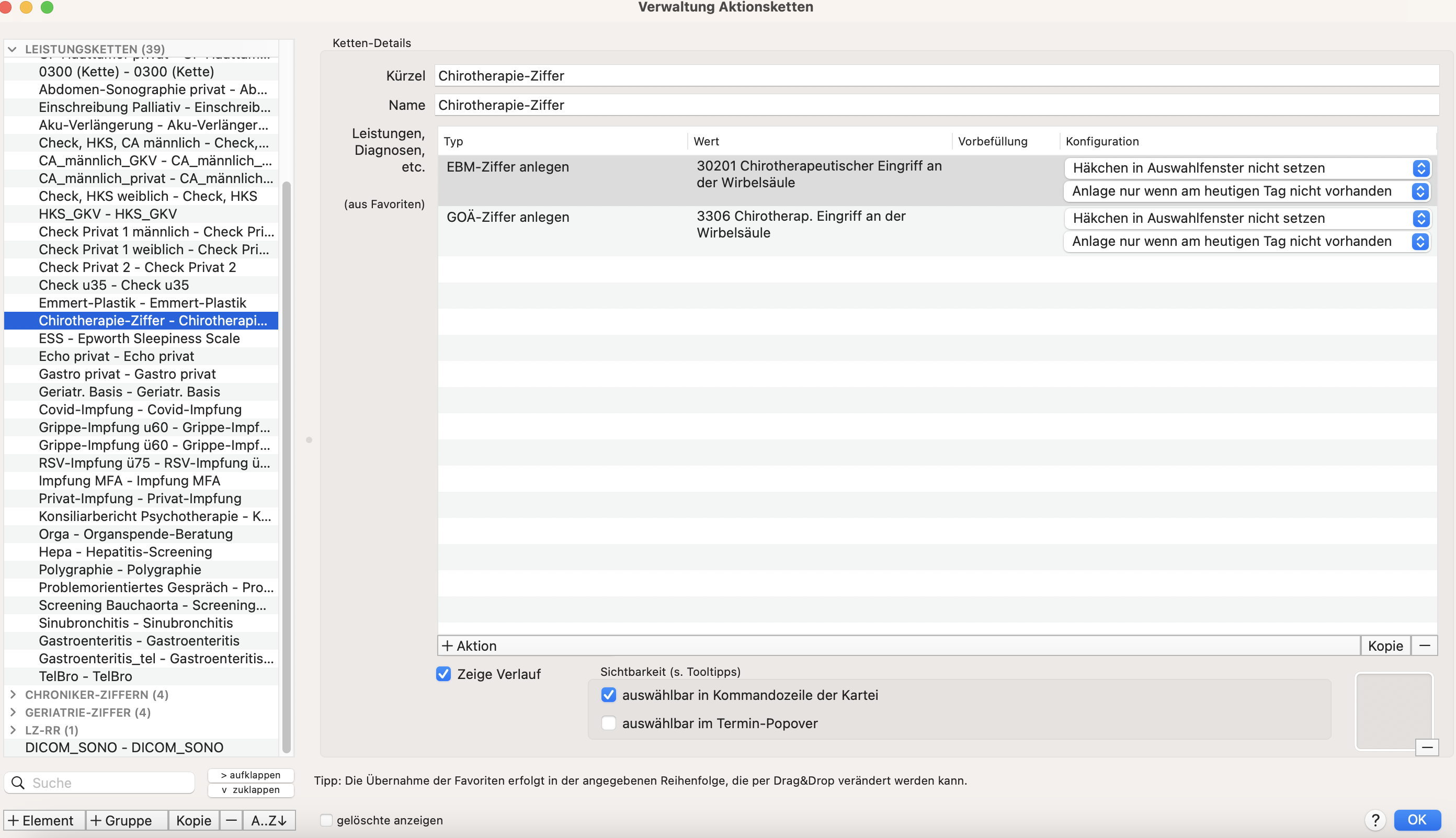The width and height of the screenshot is (1456, 838).
Task: Click the search magnifier icon
Action: click(18, 783)
